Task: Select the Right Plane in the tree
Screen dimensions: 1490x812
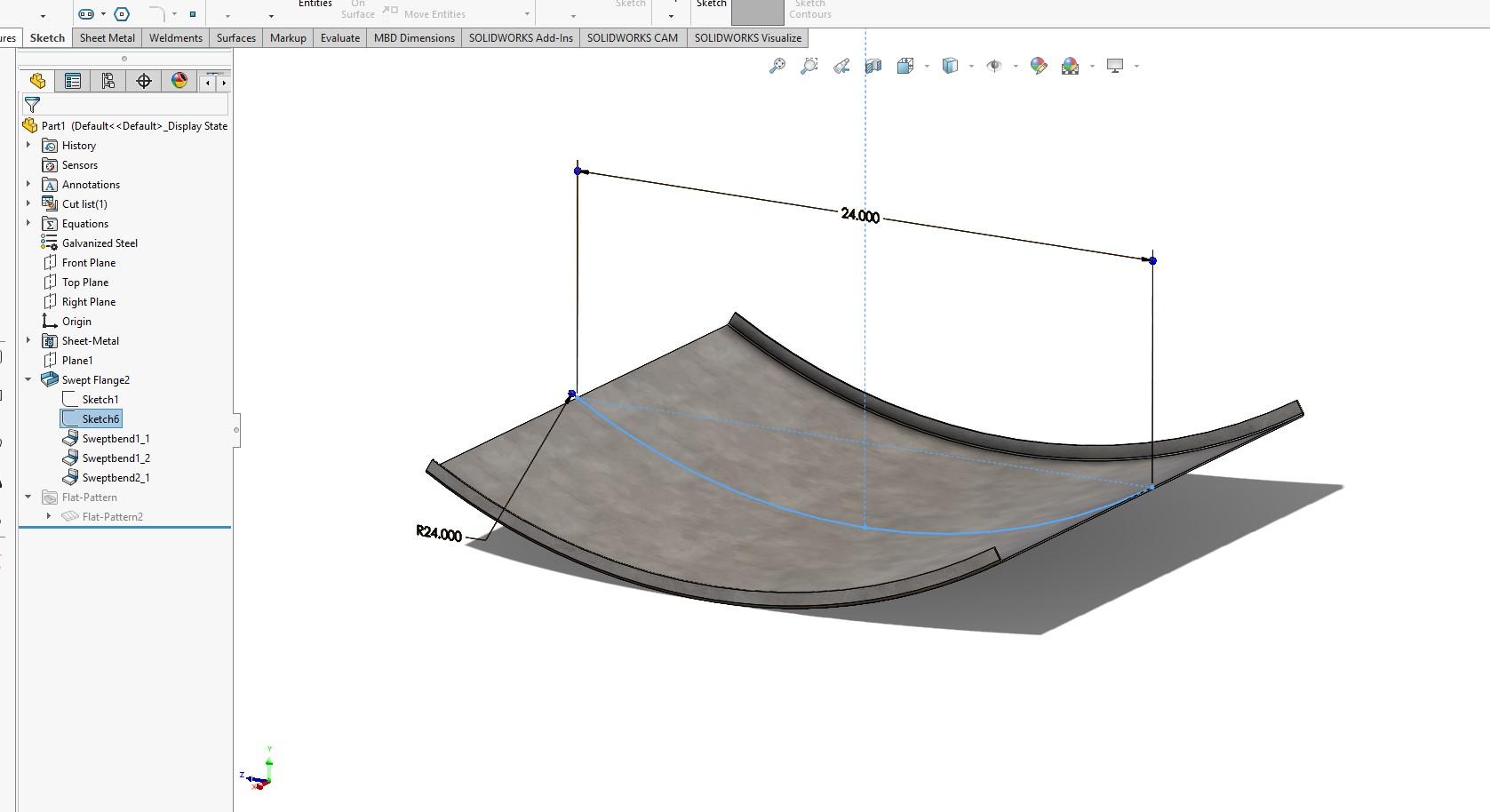Action: tap(89, 301)
